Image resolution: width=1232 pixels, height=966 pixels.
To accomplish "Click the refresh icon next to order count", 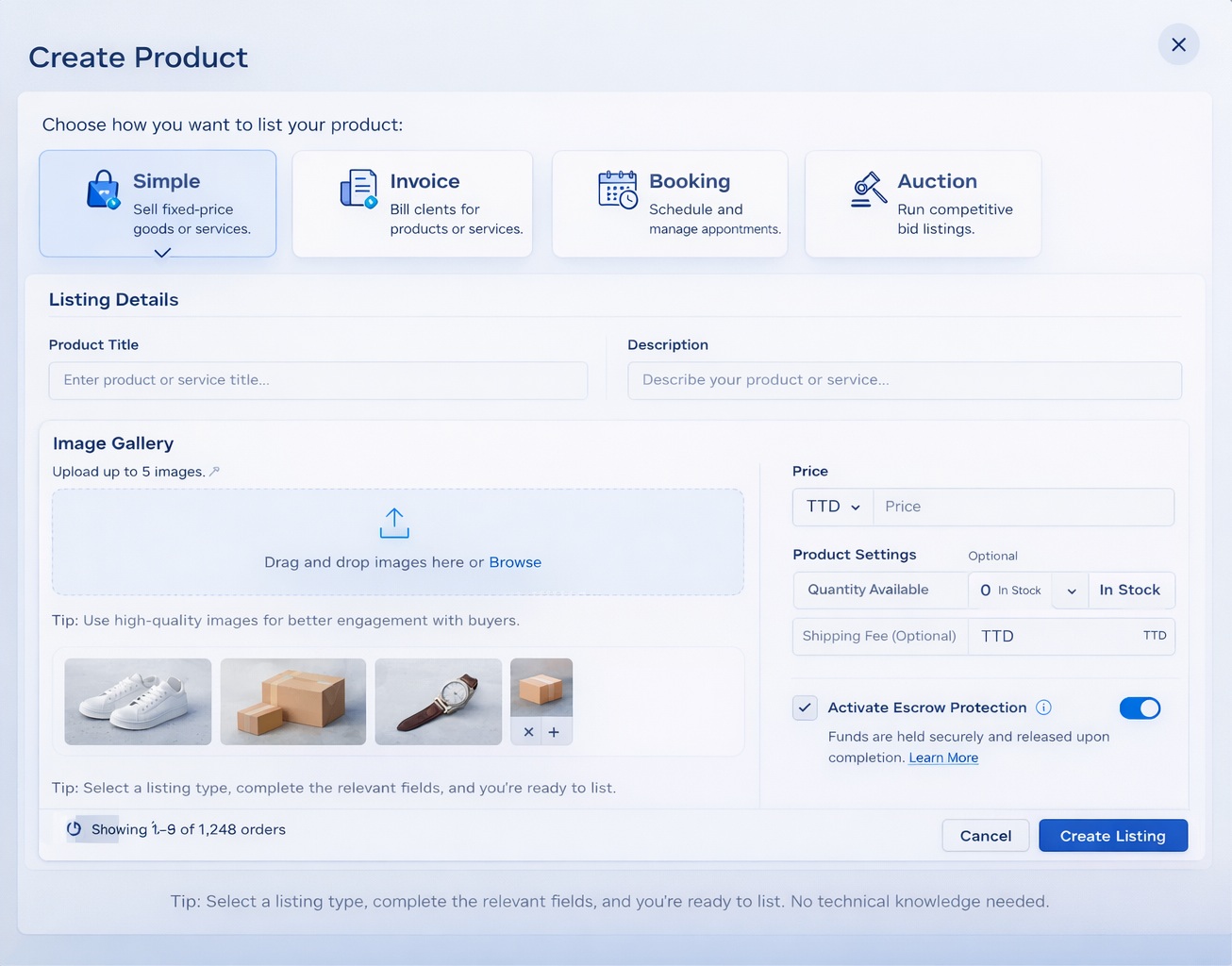I will point(75,829).
